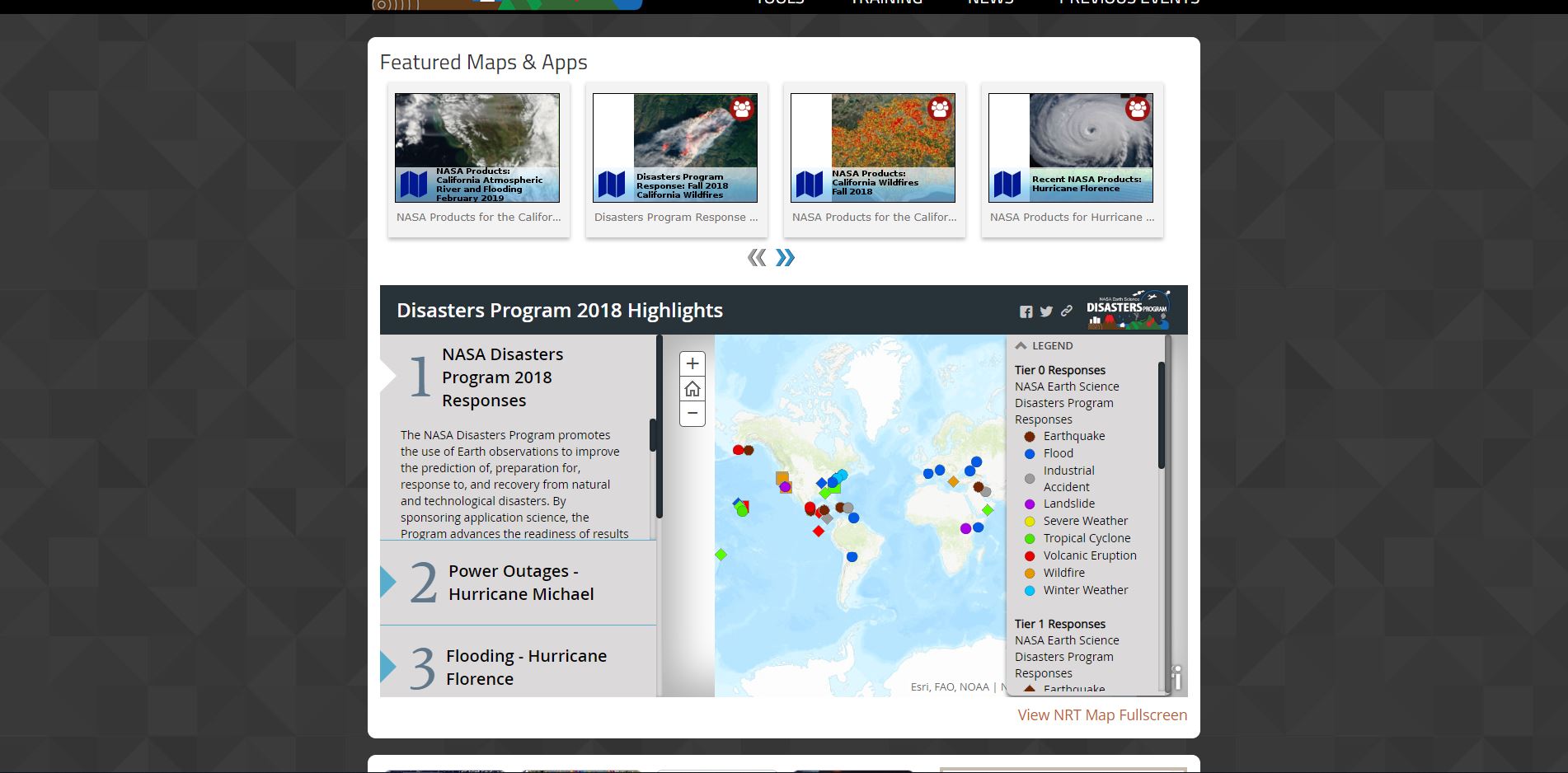Open California Atmospheric River and Flooding thumbnail
This screenshot has width=1568, height=773.
[477, 148]
